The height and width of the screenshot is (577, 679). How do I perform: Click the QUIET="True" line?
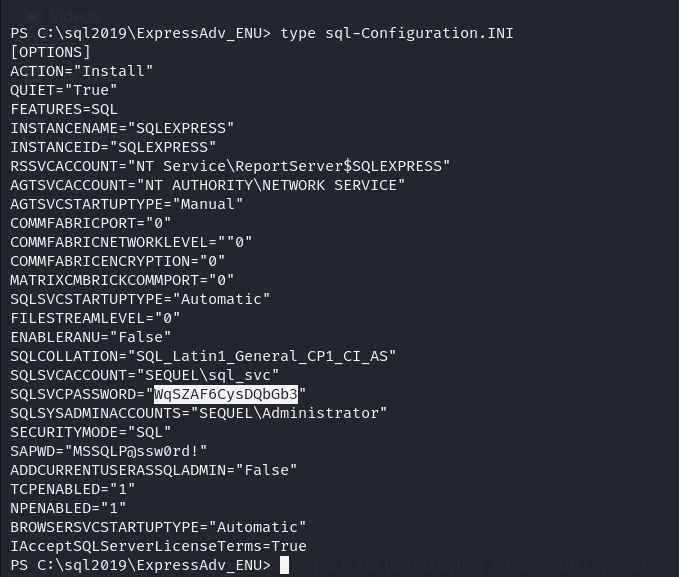64,90
